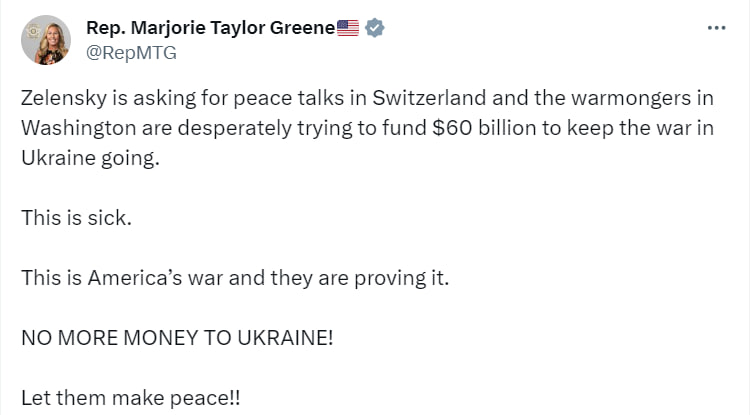Click the blue verified badge icon
Image resolution: width=752 pixels, height=415 pixels.
[x=374, y=28]
